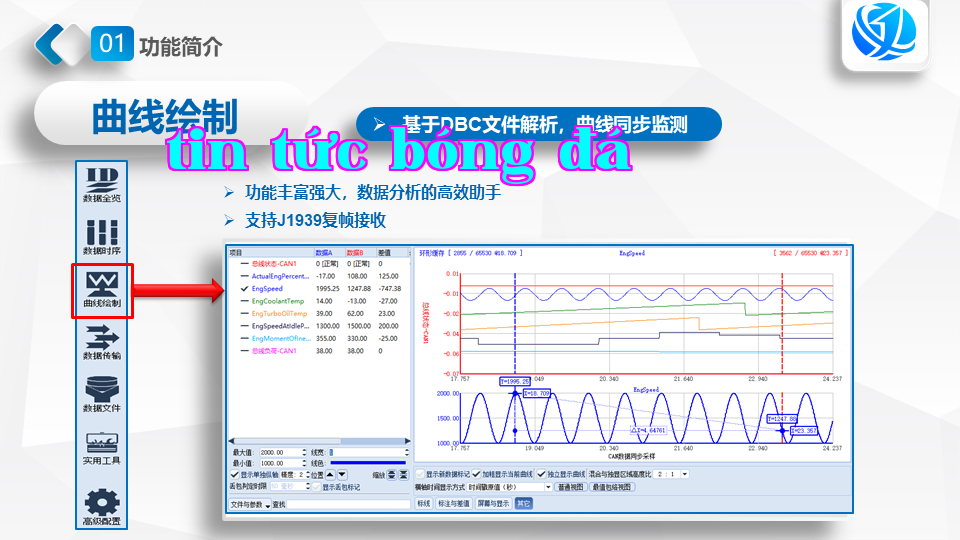Viewport: 960px width, 540px height.
Task: Open the 混合与独显区域高度比 2:1 dropdown
Action: coord(672,474)
